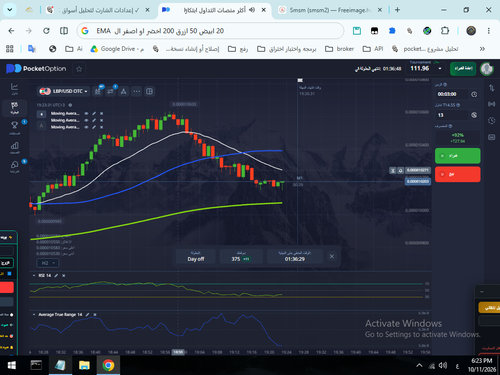500x375 pixels.
Task: Toggle visibility of third Moving Average
Action: [86, 127]
